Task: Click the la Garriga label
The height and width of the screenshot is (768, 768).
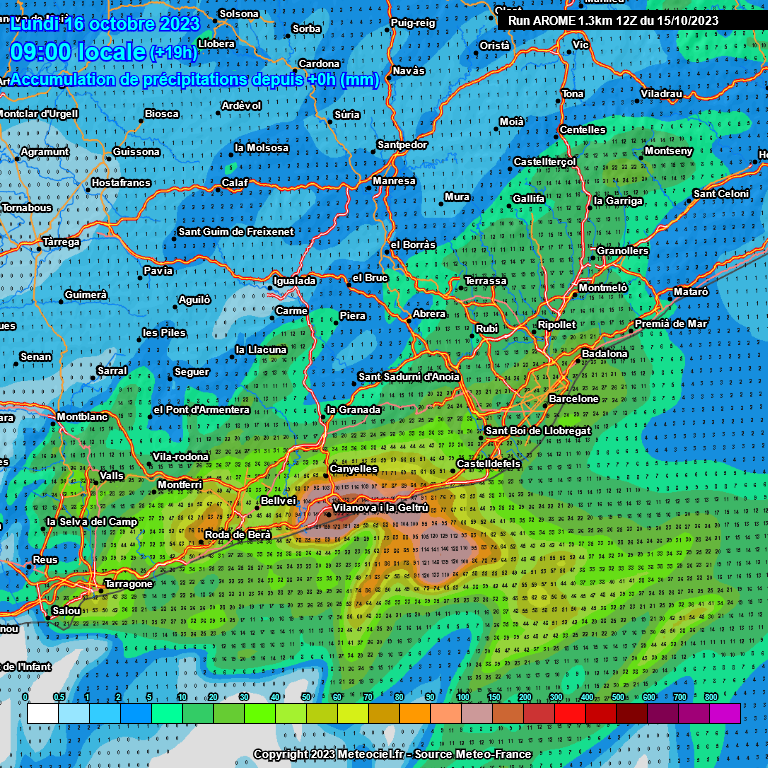Action: pyautogui.click(x=618, y=201)
